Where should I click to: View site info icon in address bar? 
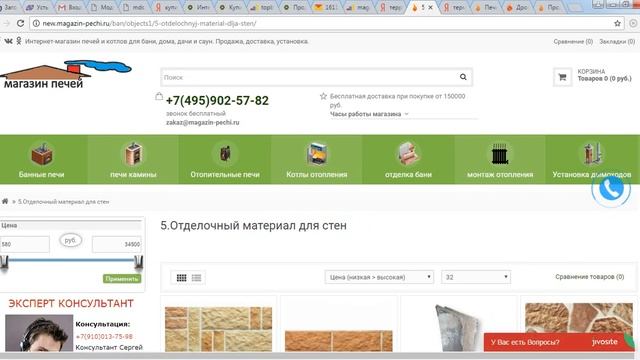36,24
